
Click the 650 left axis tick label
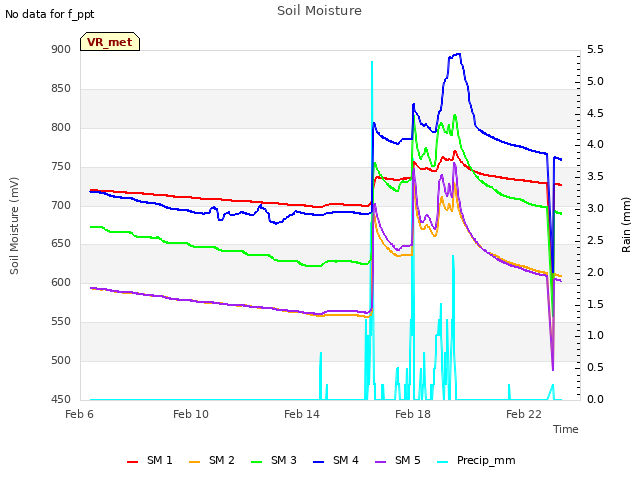coord(61,244)
